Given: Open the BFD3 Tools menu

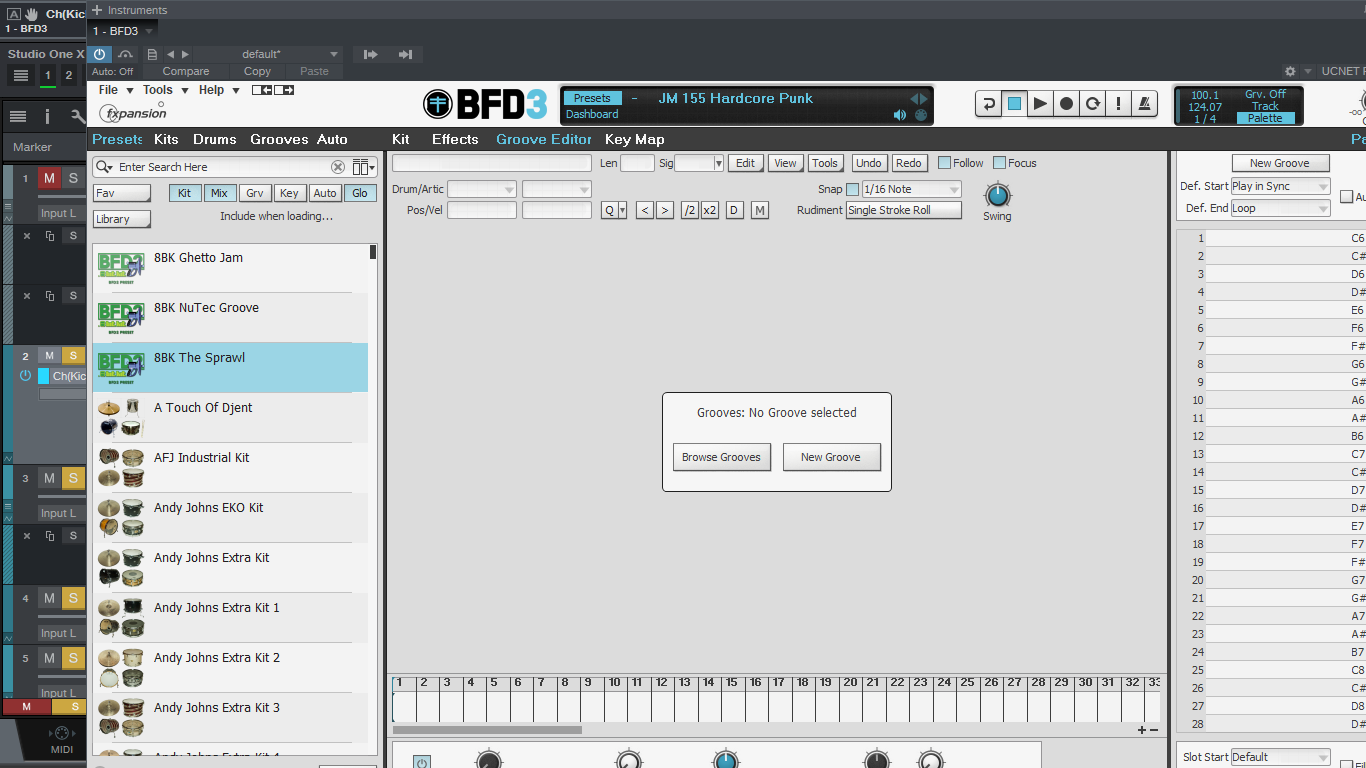Looking at the screenshot, I should click(164, 90).
